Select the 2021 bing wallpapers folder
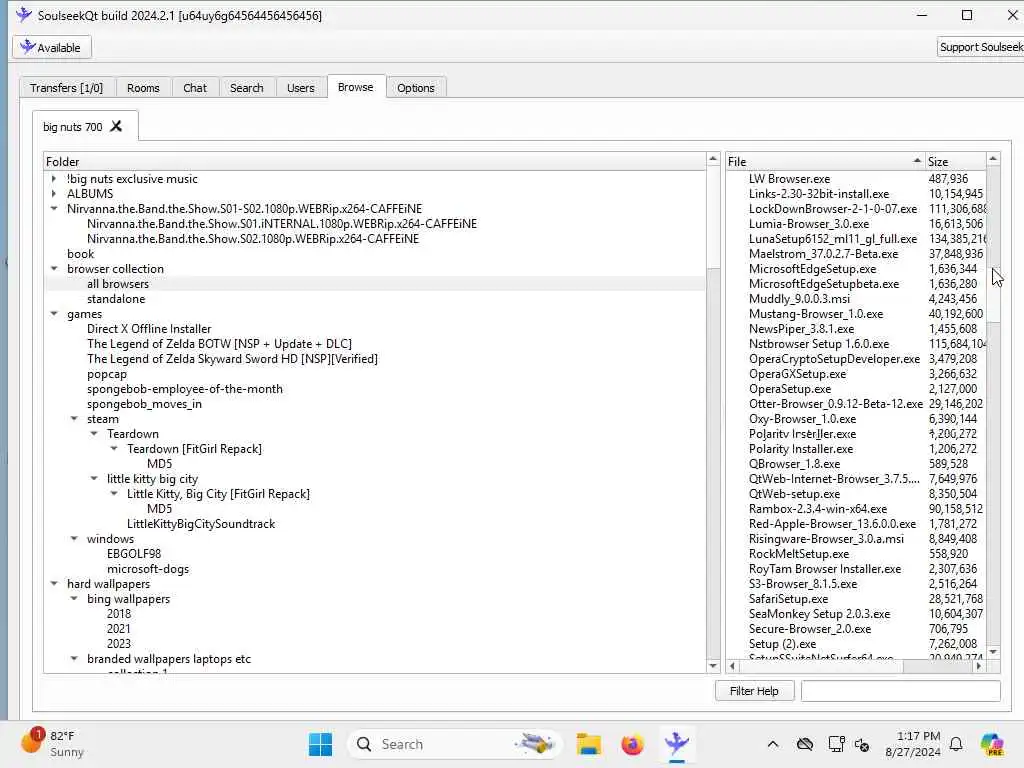Screen dimensions: 1024x768 coord(119,629)
